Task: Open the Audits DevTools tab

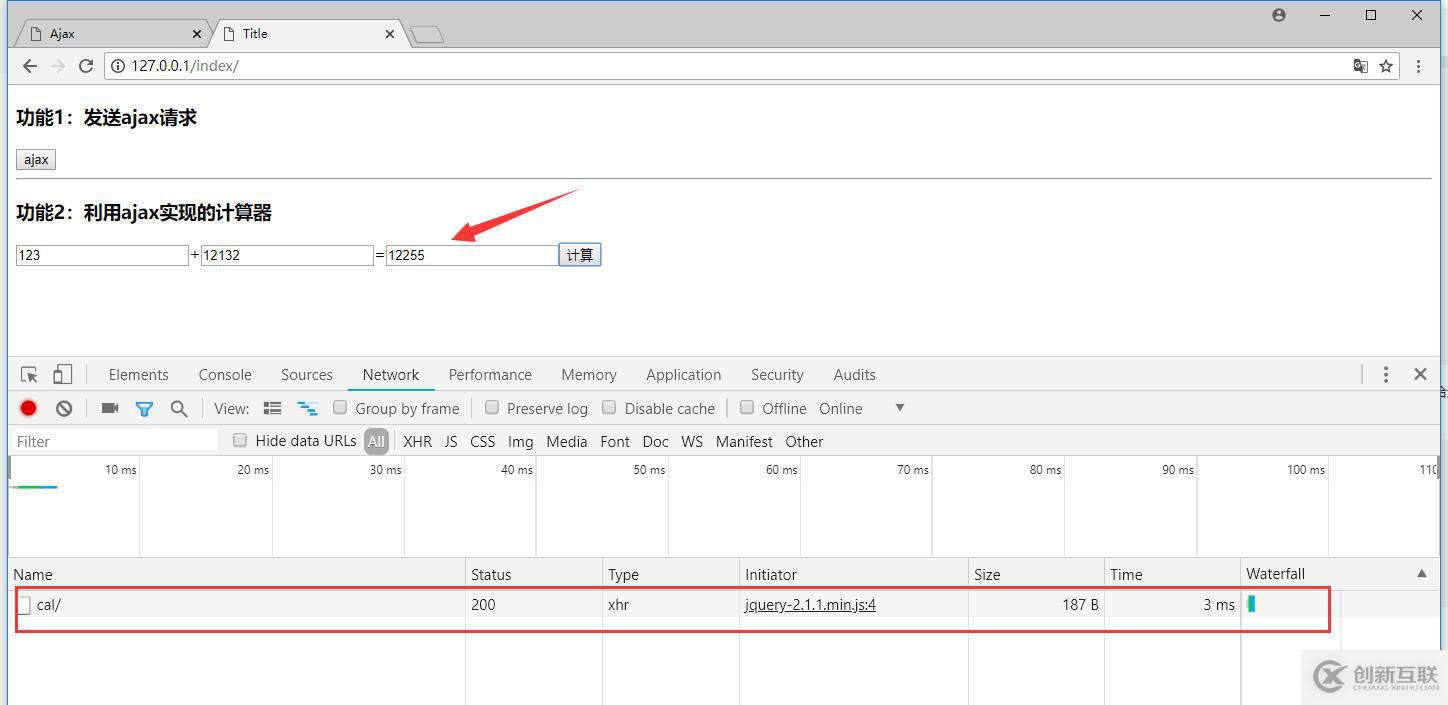Action: click(855, 375)
